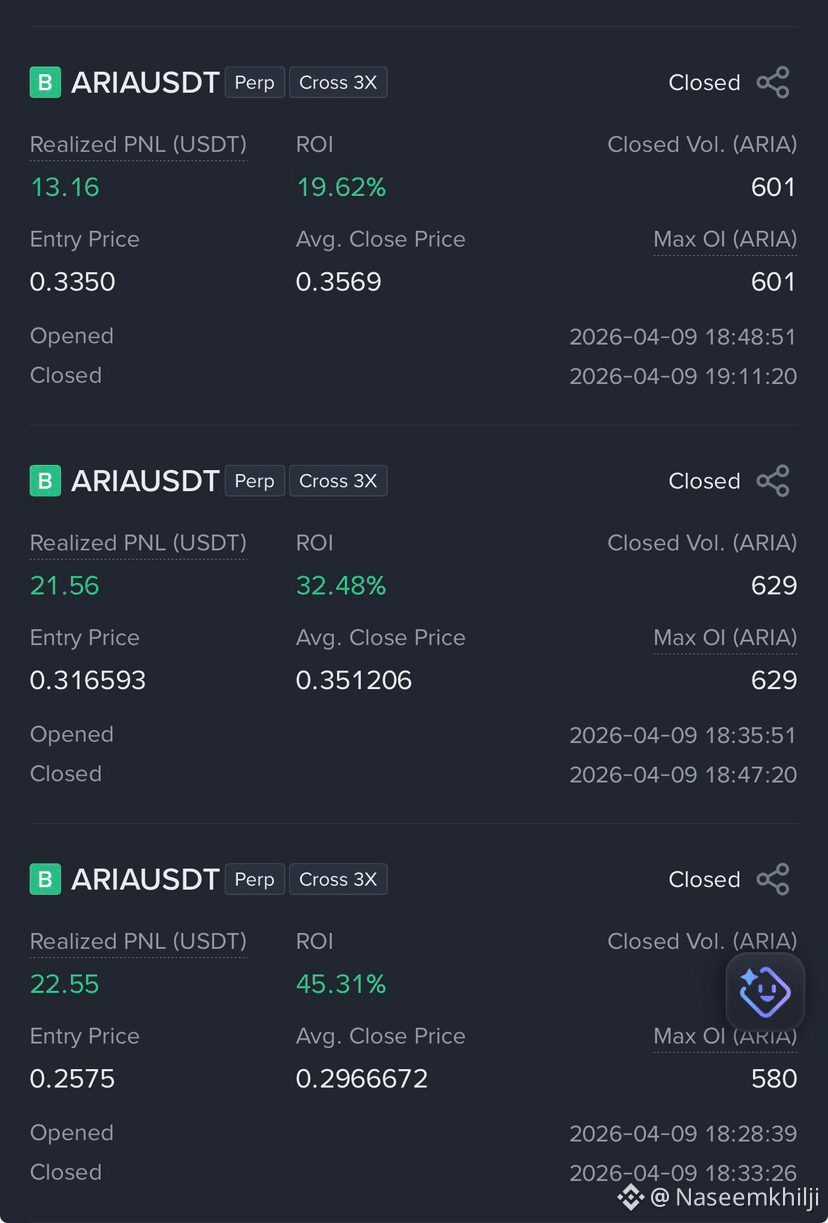Open the floating AI assistant face icon

click(x=765, y=992)
